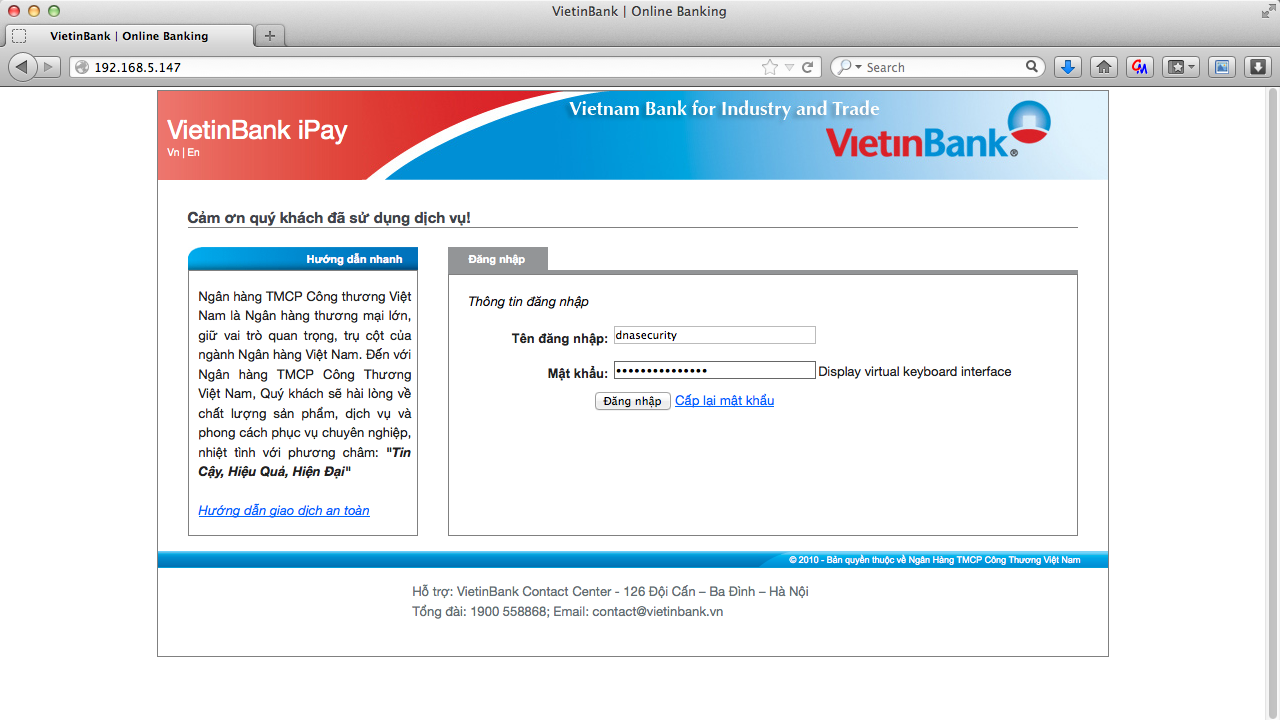Viewport: 1280px width, 720px height.
Task: Expand the URL history dropdown arrow
Action: coord(789,67)
